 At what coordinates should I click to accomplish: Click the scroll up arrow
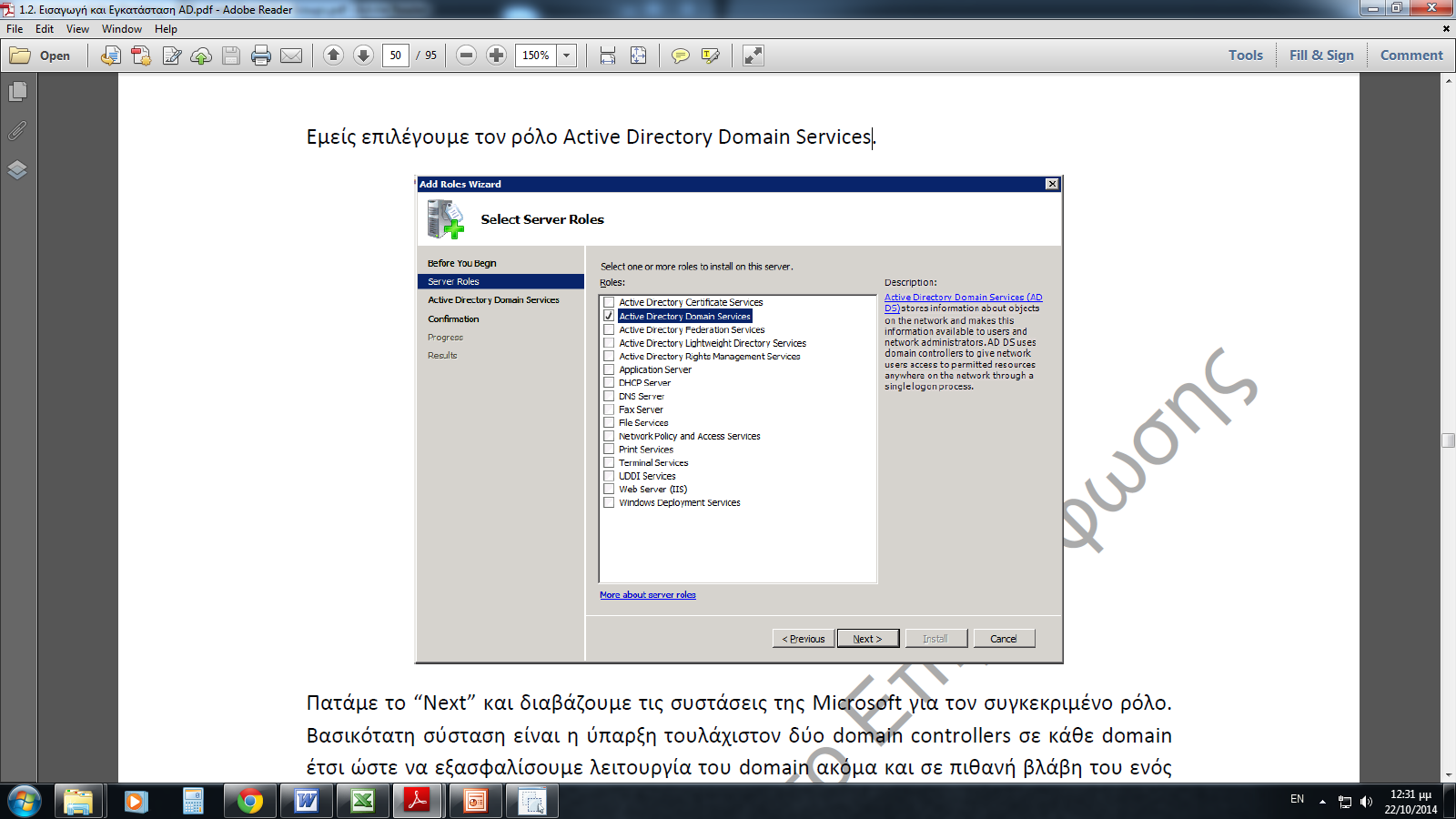1448,81
